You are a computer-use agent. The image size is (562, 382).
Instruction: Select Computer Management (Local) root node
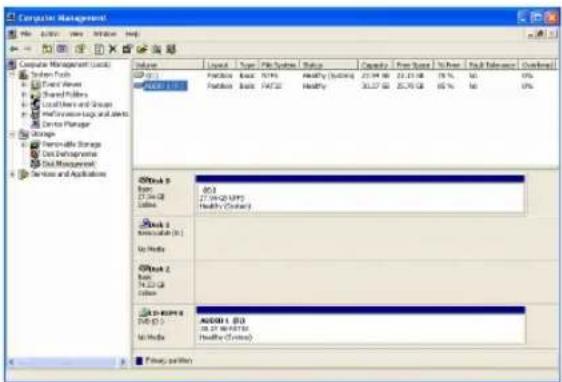coord(65,65)
